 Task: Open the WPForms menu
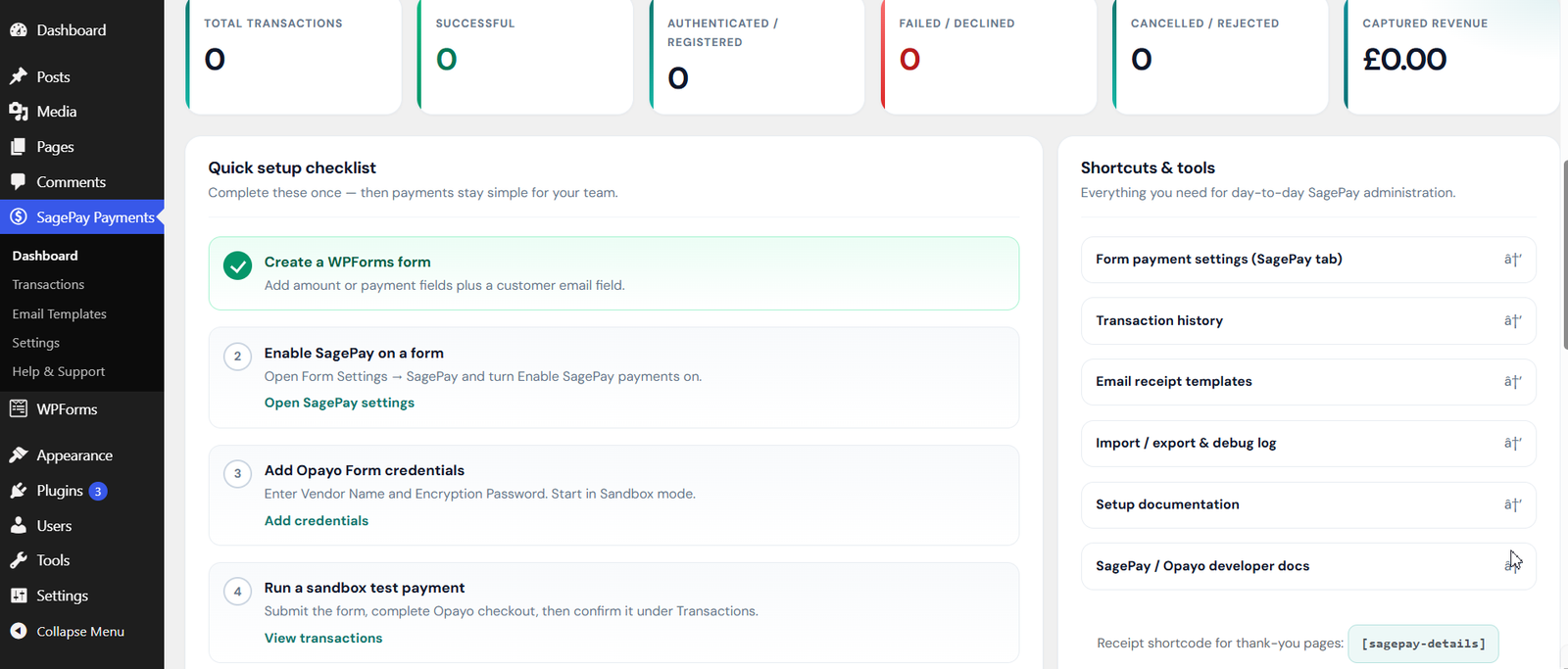pyautogui.click(x=82, y=408)
